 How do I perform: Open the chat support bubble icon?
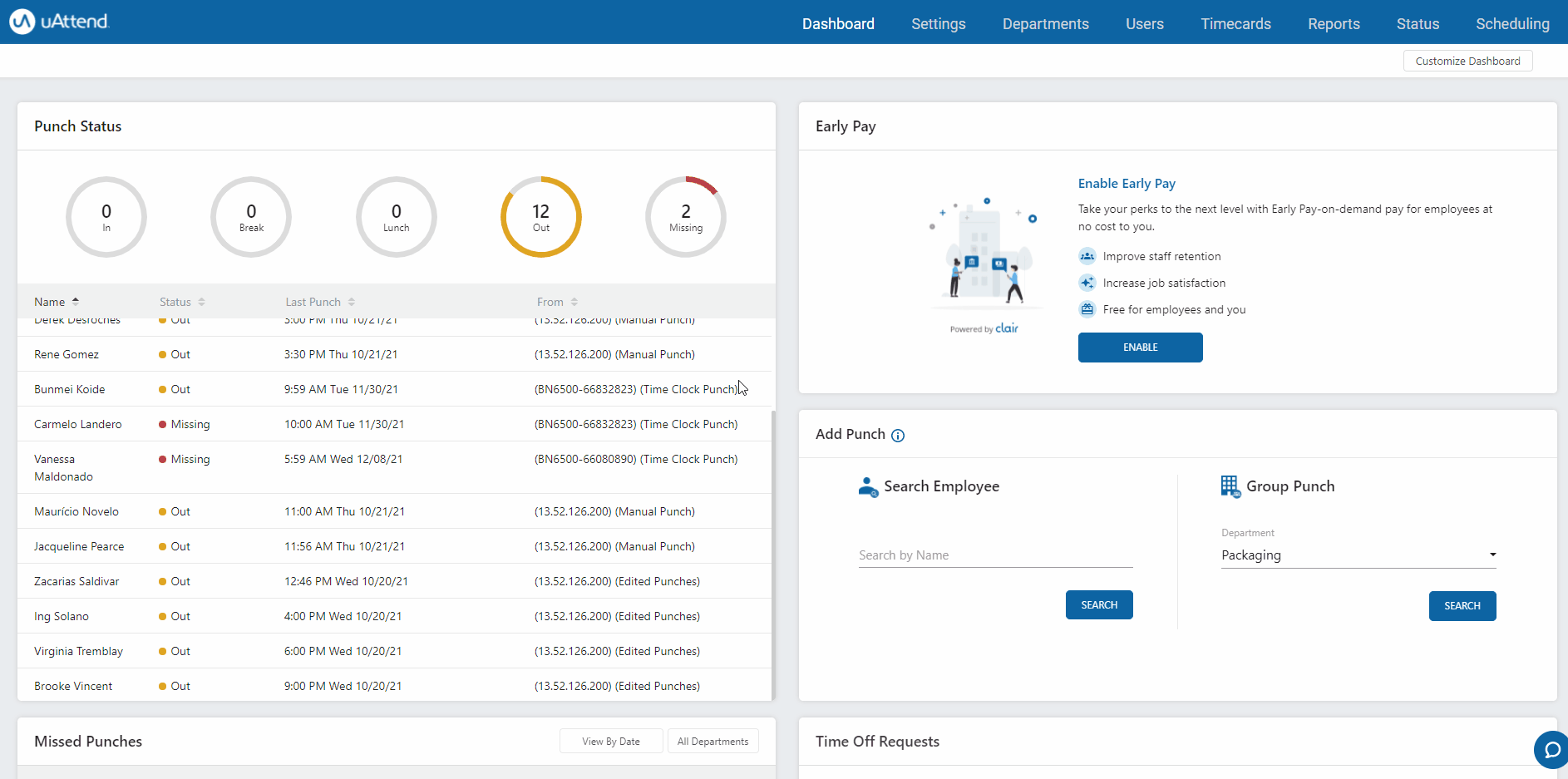coord(1551,750)
